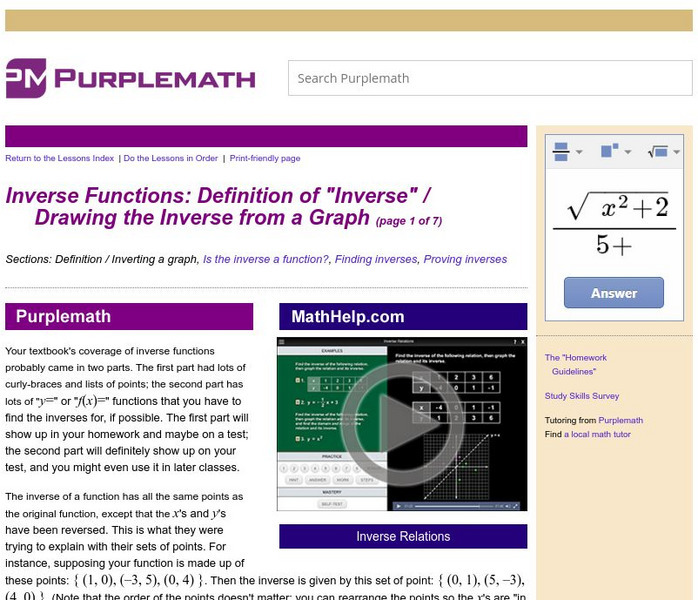Click the Answer button
The image size is (698, 600).
pos(614,293)
